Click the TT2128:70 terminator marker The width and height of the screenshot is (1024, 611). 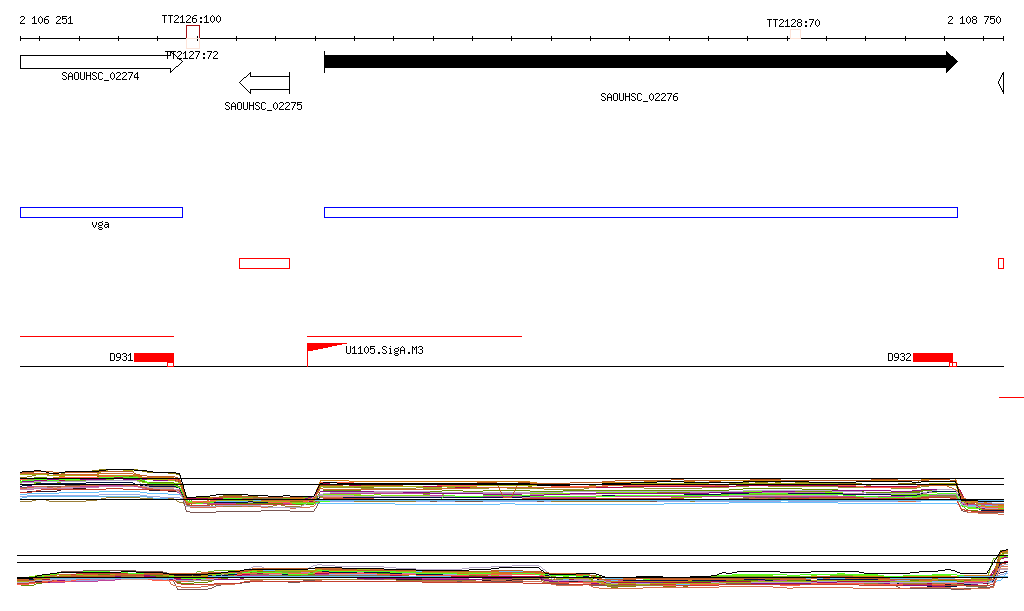pos(795,34)
